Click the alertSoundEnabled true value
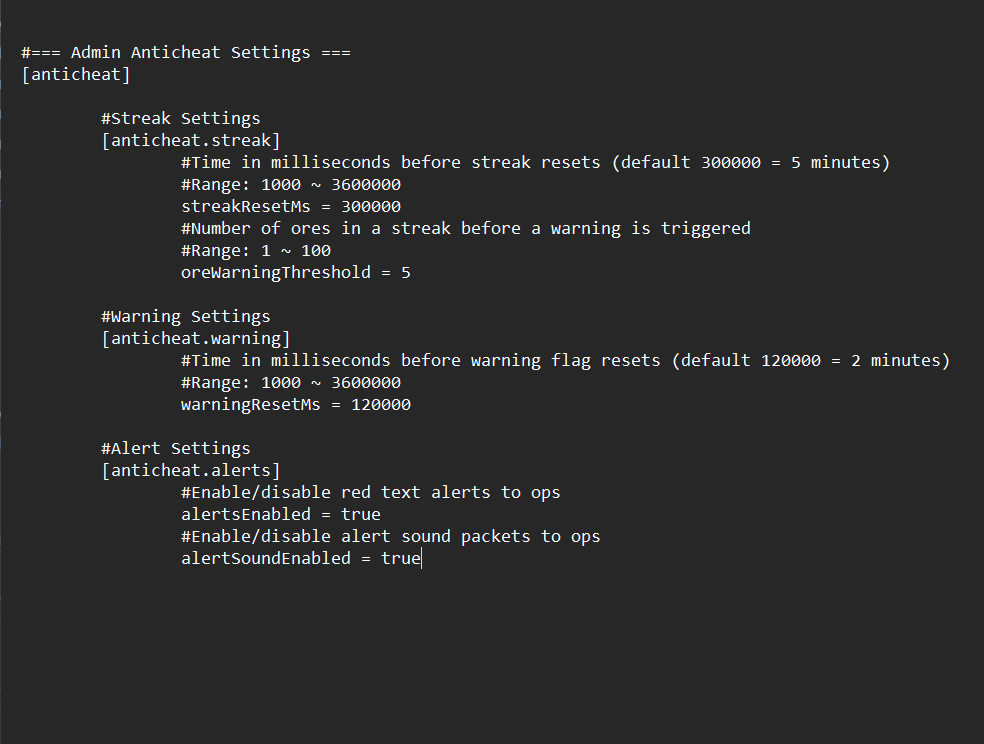984x744 pixels. tap(401, 558)
